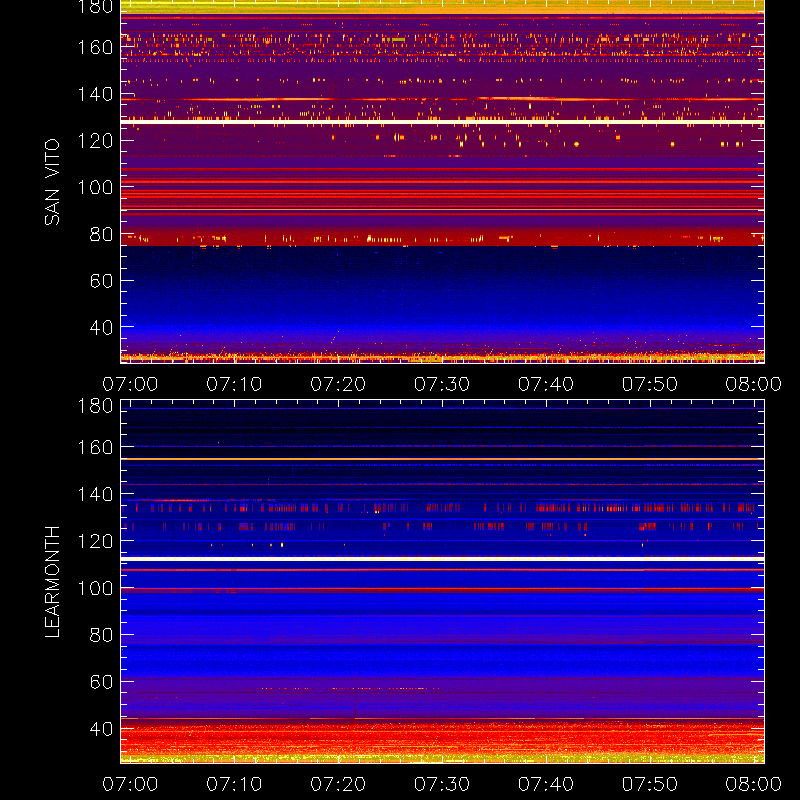800x800 pixels.
Task: Select the 120 tick label on SAN VITO plot
Action: pos(95,141)
